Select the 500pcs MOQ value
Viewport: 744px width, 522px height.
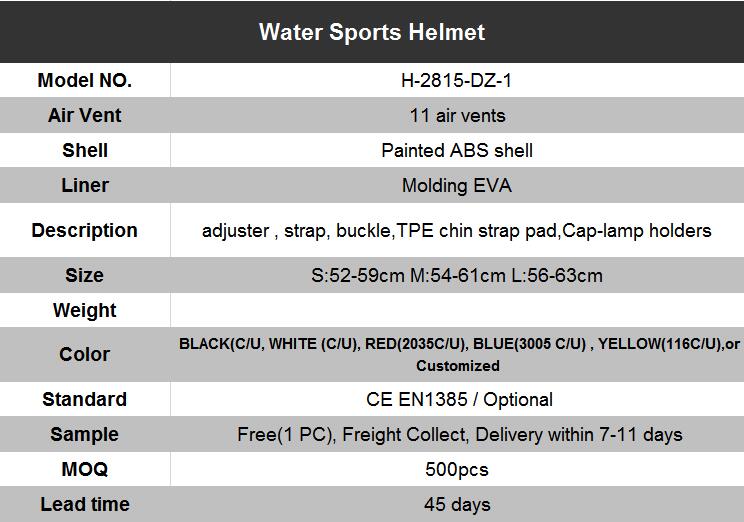456,469
